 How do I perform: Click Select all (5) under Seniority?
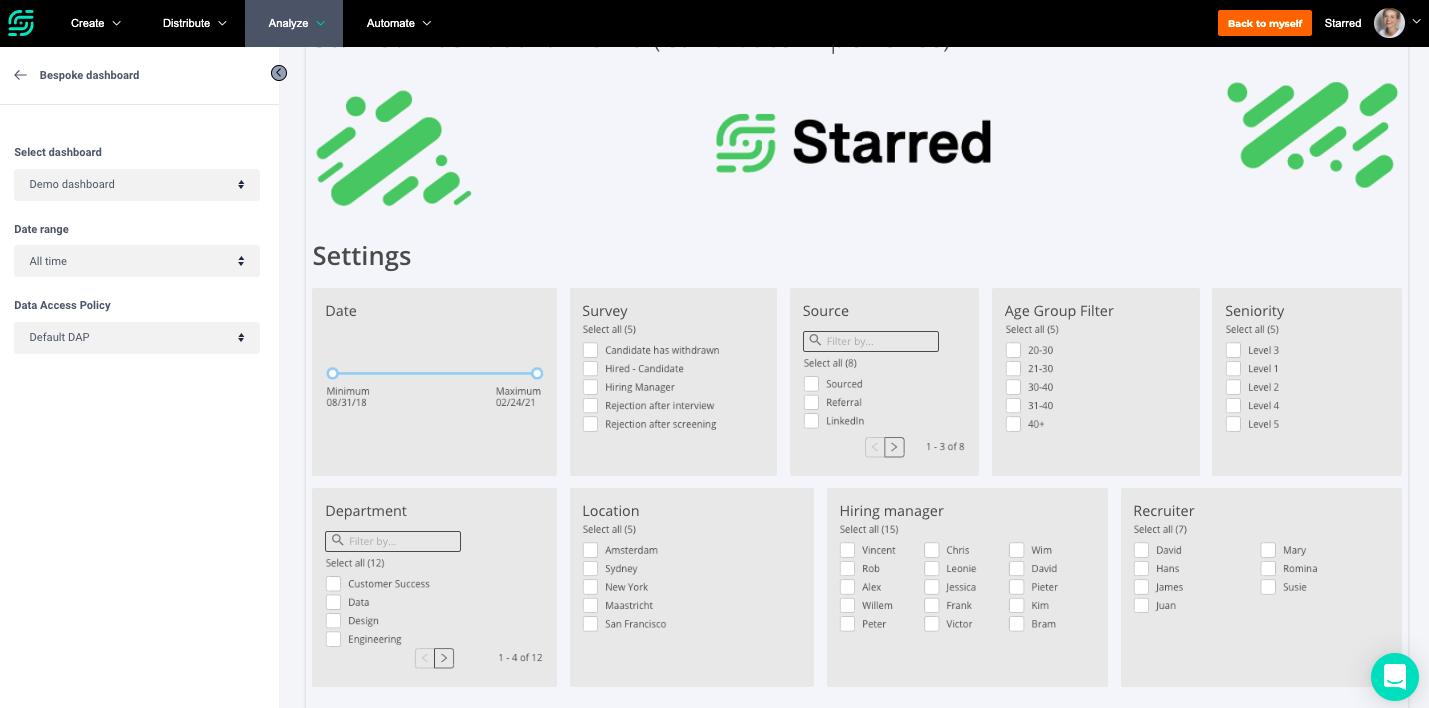[x=1252, y=330]
